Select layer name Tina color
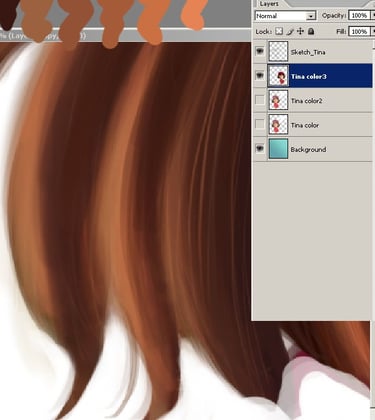 click(305, 125)
